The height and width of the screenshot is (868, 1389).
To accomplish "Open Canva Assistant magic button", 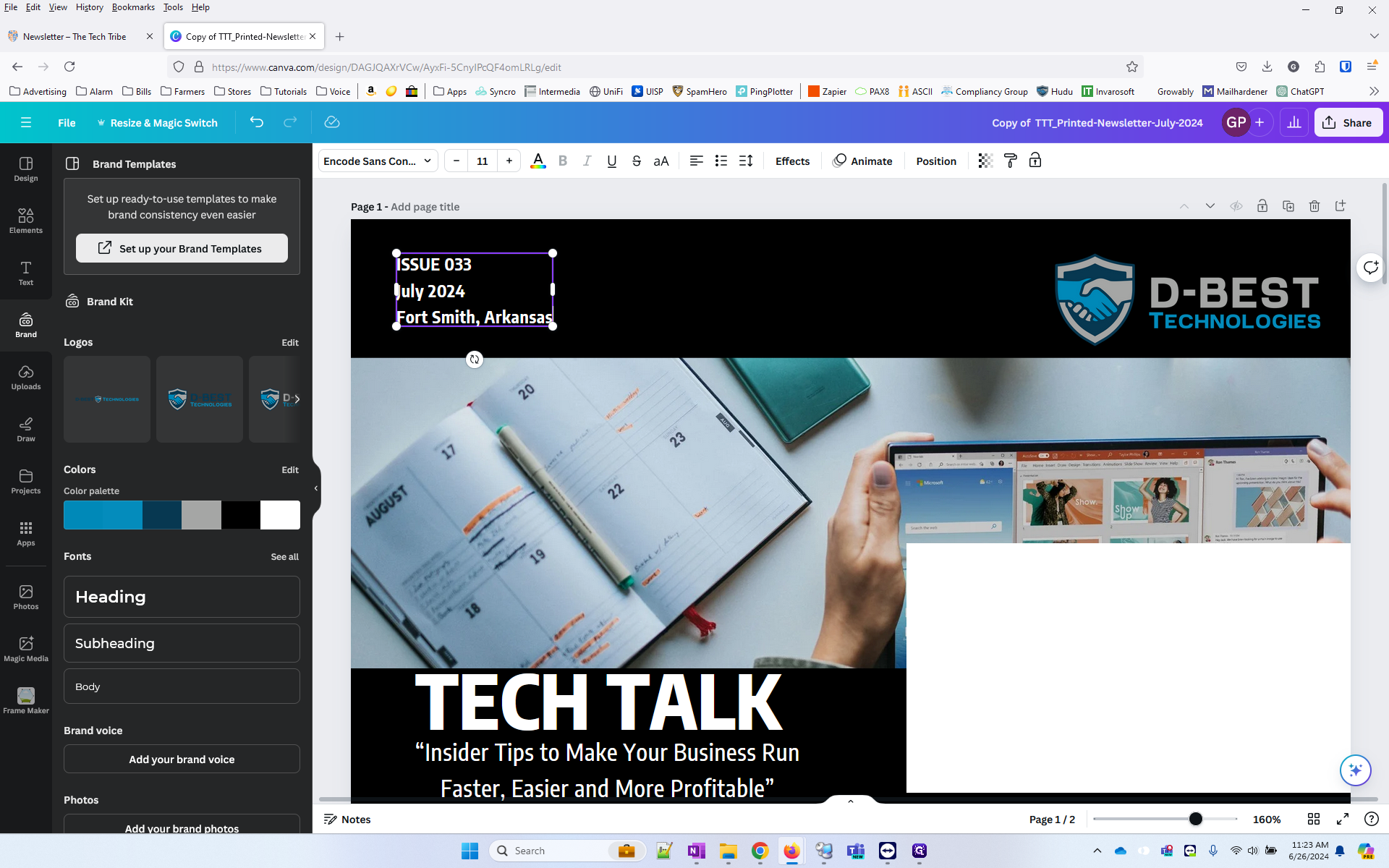I will [x=1355, y=770].
